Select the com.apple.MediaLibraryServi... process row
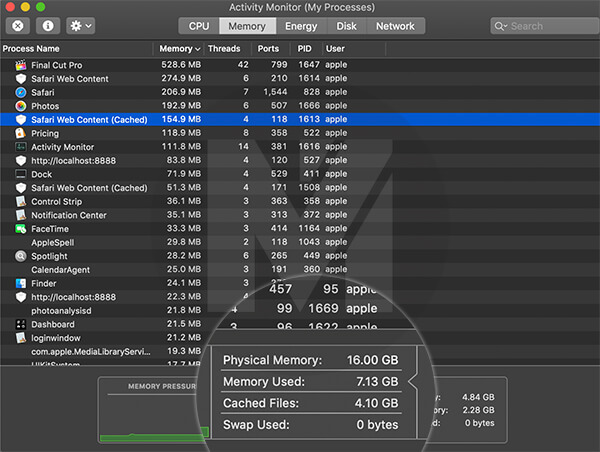The width and height of the screenshot is (600, 452). point(300,351)
